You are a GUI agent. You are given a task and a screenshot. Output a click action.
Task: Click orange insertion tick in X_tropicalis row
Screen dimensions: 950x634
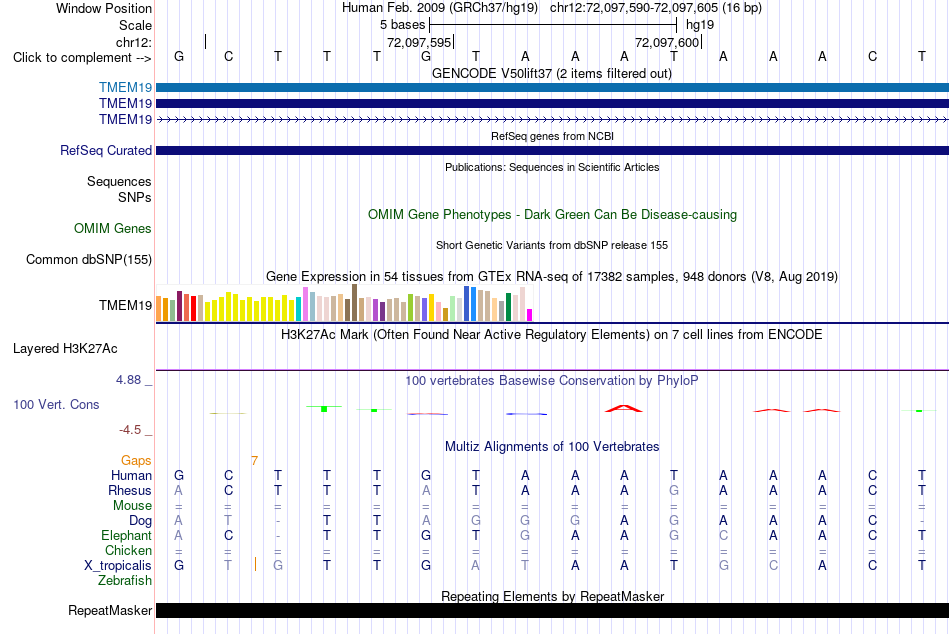255,564
